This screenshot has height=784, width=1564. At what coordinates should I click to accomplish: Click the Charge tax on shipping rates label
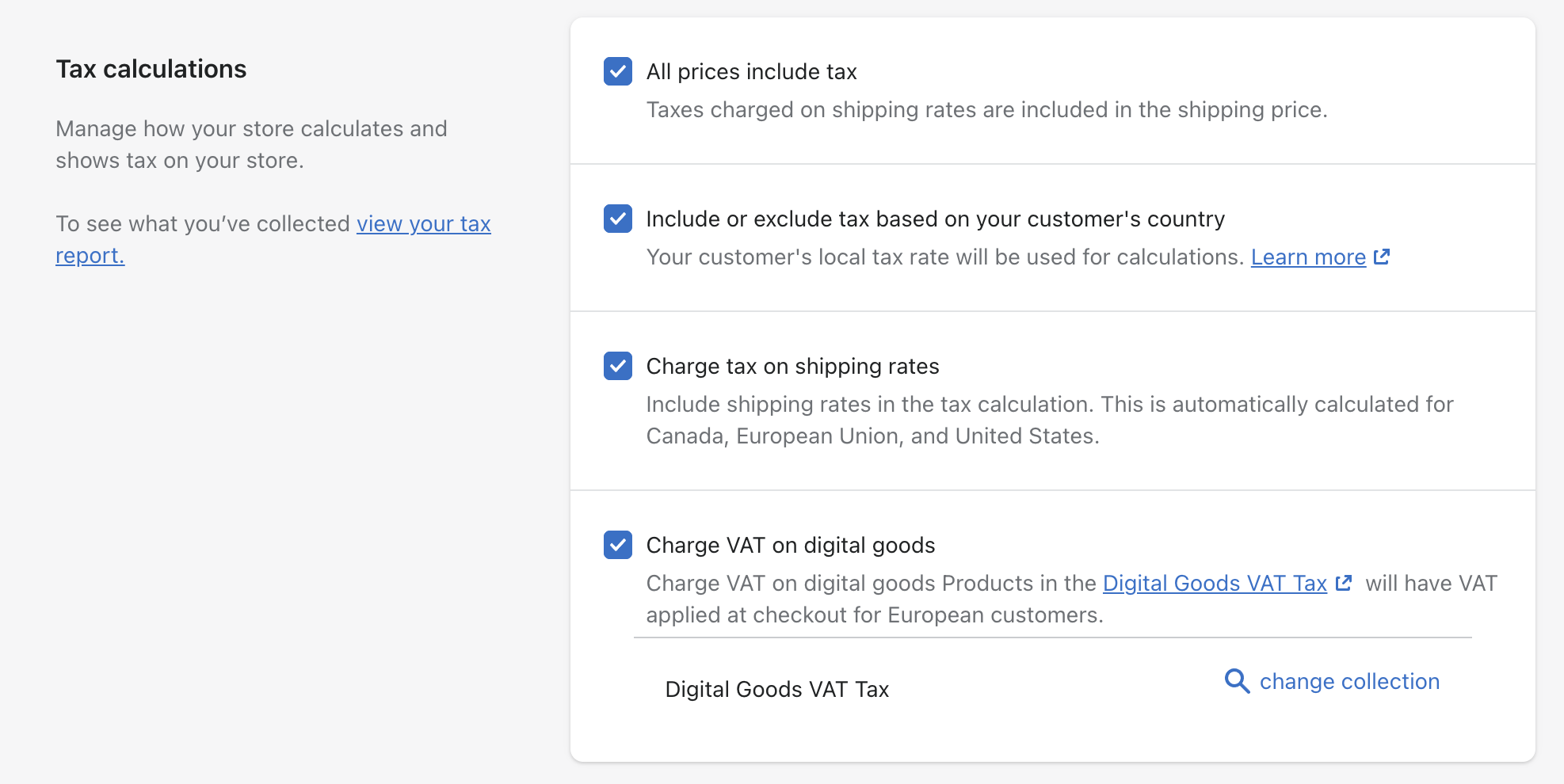pyautogui.click(x=792, y=367)
